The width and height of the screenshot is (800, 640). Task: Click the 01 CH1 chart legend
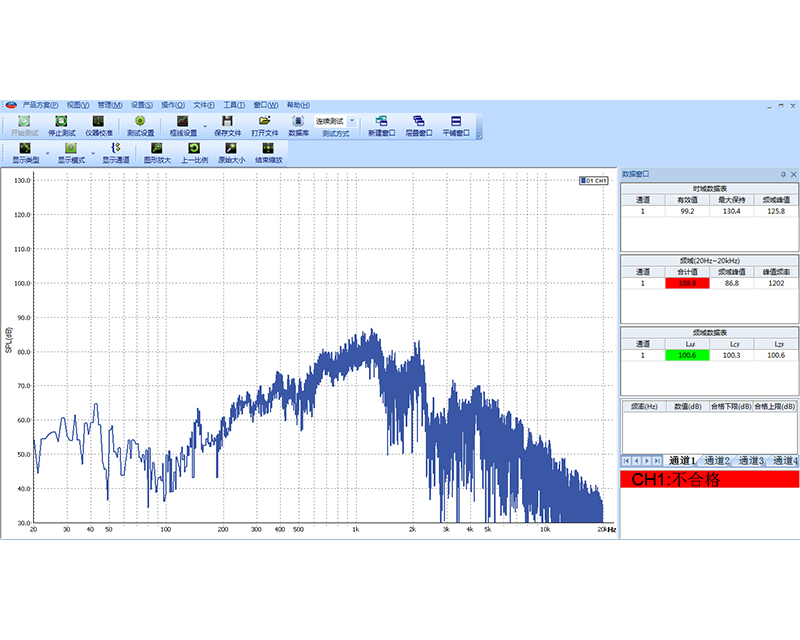pyautogui.click(x=594, y=181)
